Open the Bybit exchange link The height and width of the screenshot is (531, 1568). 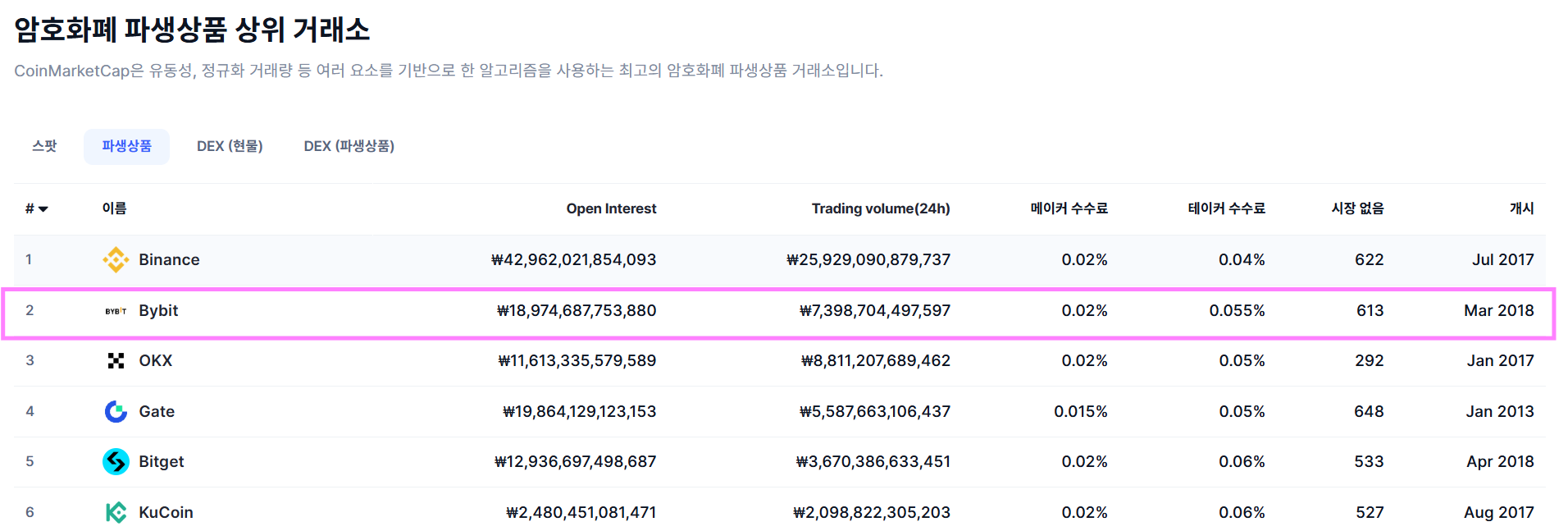pyautogui.click(x=158, y=311)
